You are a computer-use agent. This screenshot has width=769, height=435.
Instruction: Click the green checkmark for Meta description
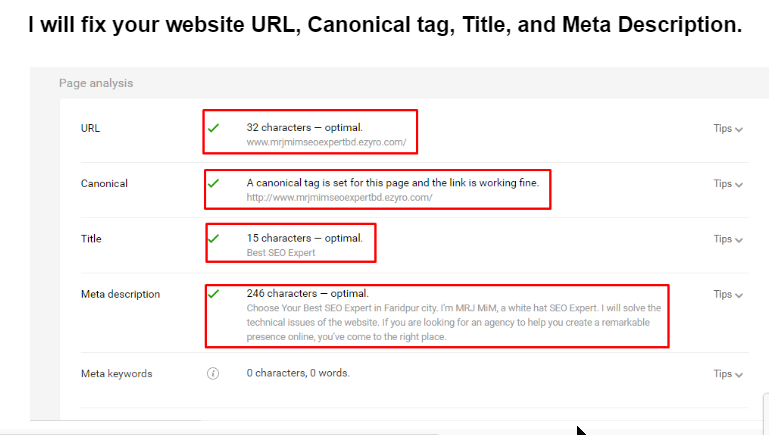213,293
